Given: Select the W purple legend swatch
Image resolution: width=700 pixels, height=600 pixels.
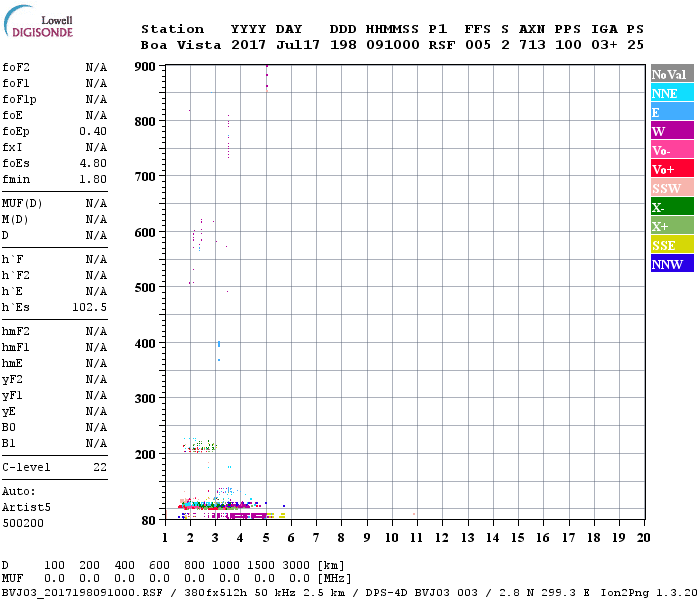Looking at the screenshot, I should click(671, 131).
